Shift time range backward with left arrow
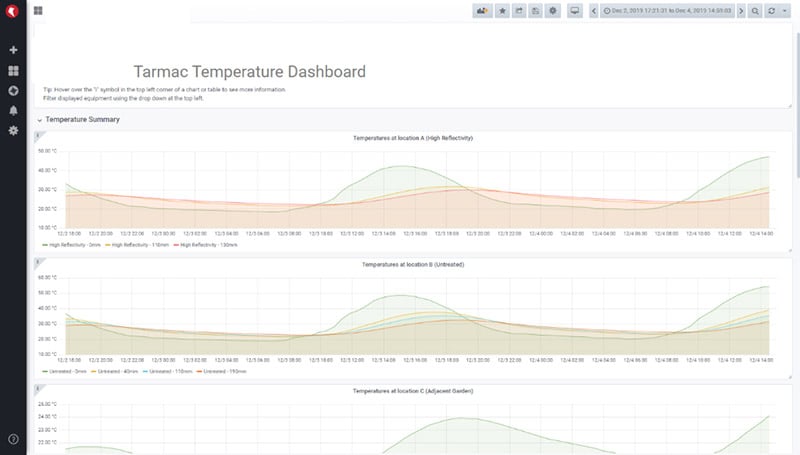 tap(595, 10)
